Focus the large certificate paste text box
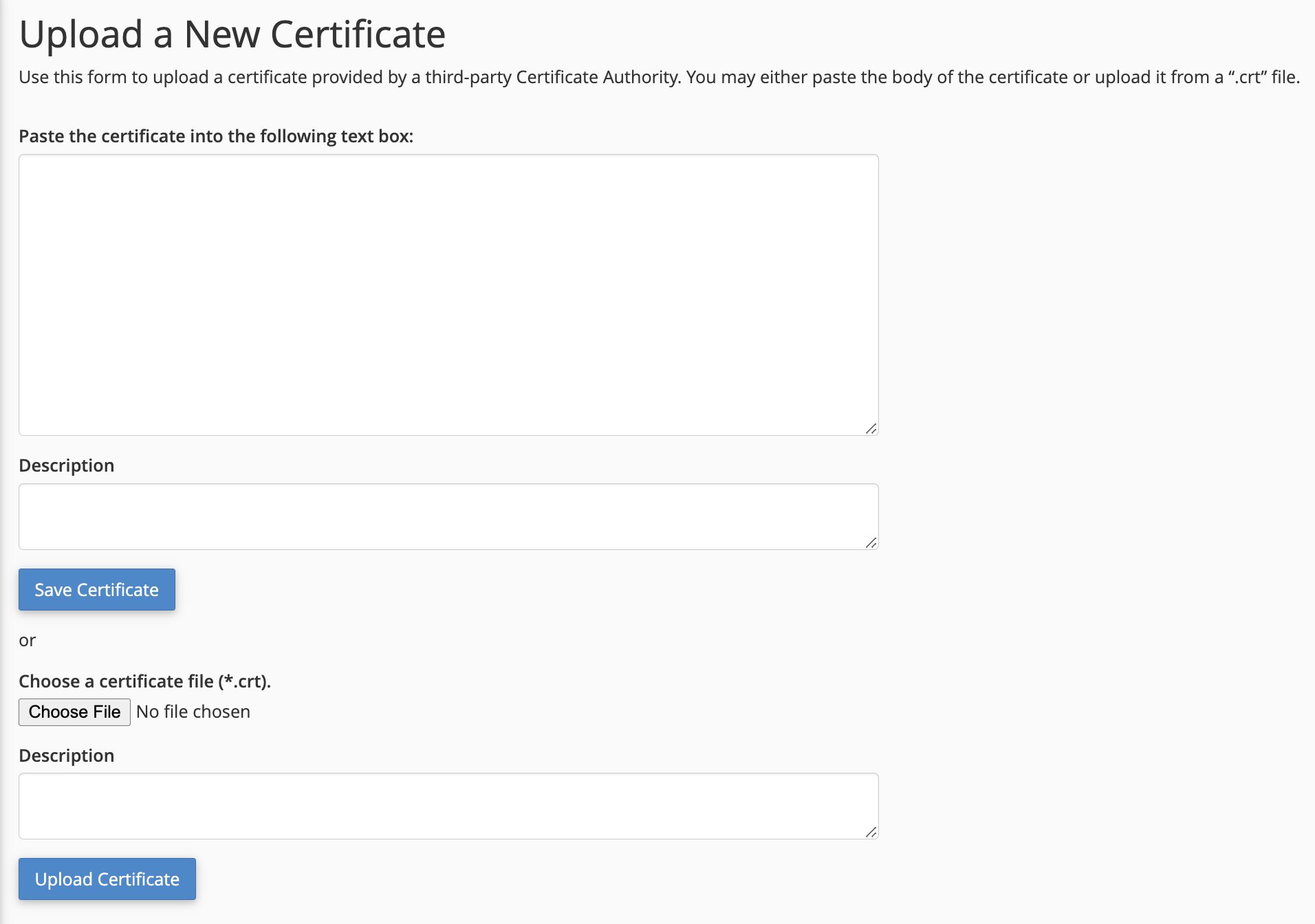This screenshot has height=924, width=1315. click(x=448, y=295)
